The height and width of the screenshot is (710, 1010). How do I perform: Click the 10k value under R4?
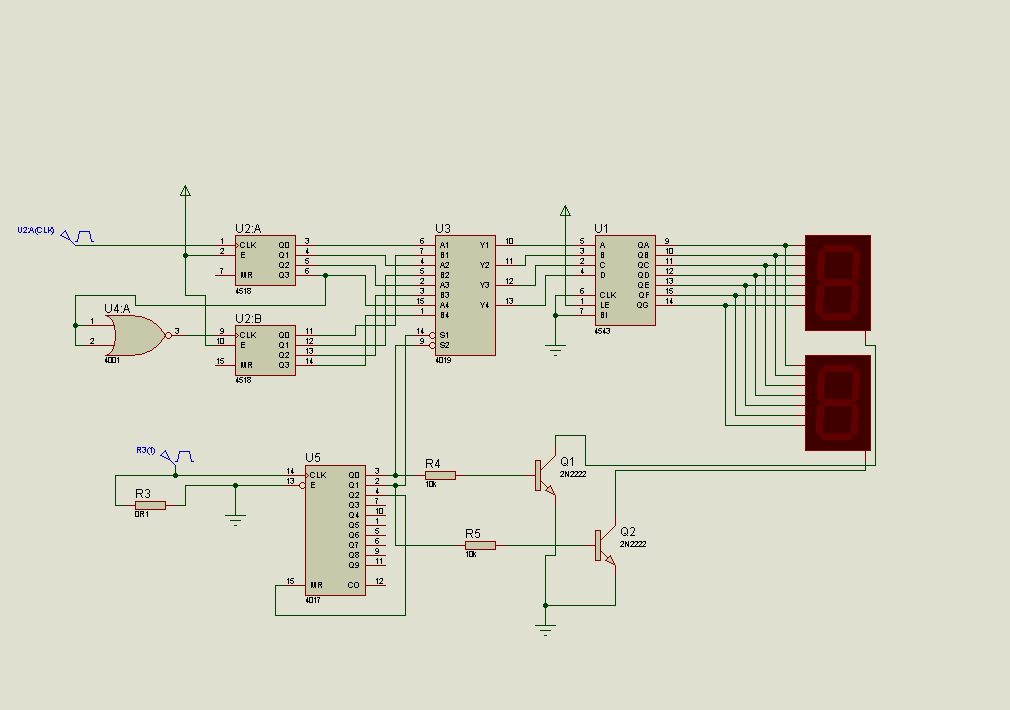(x=431, y=484)
